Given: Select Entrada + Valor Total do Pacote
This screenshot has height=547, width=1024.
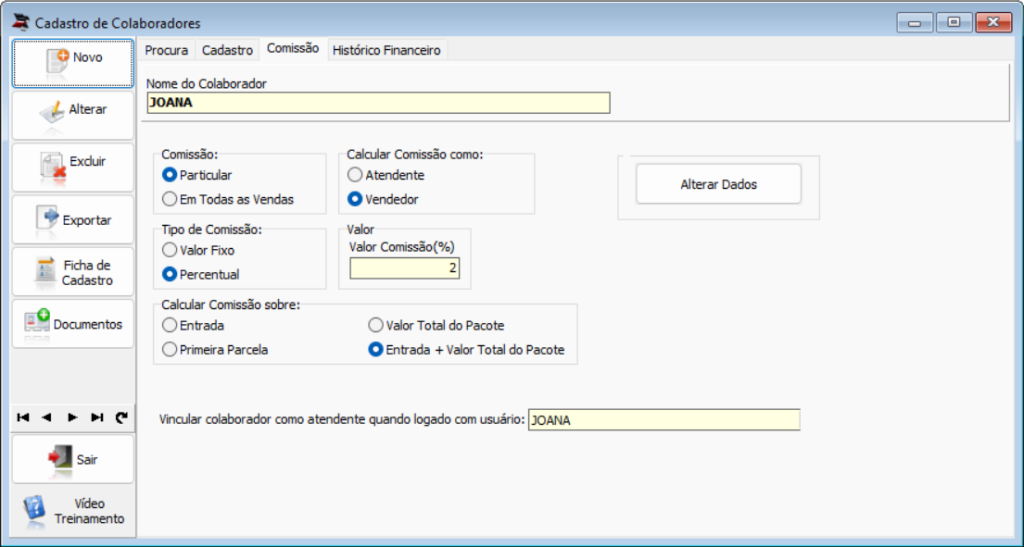Looking at the screenshot, I should click(x=466, y=349).
